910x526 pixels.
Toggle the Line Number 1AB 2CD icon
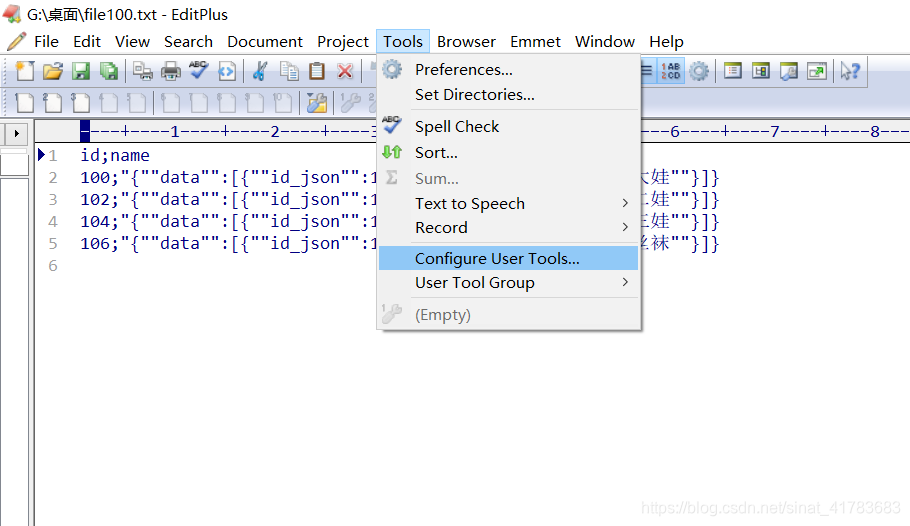670,71
